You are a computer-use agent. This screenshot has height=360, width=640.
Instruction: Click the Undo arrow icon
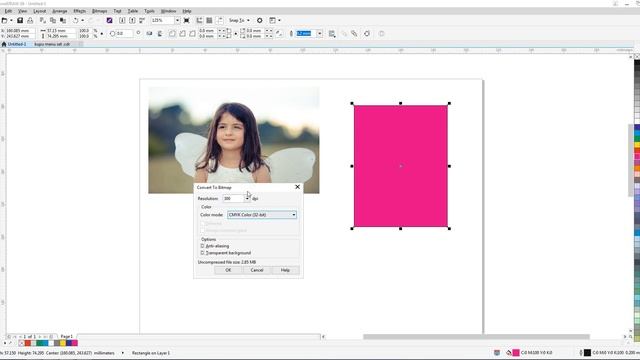coord(76,20)
